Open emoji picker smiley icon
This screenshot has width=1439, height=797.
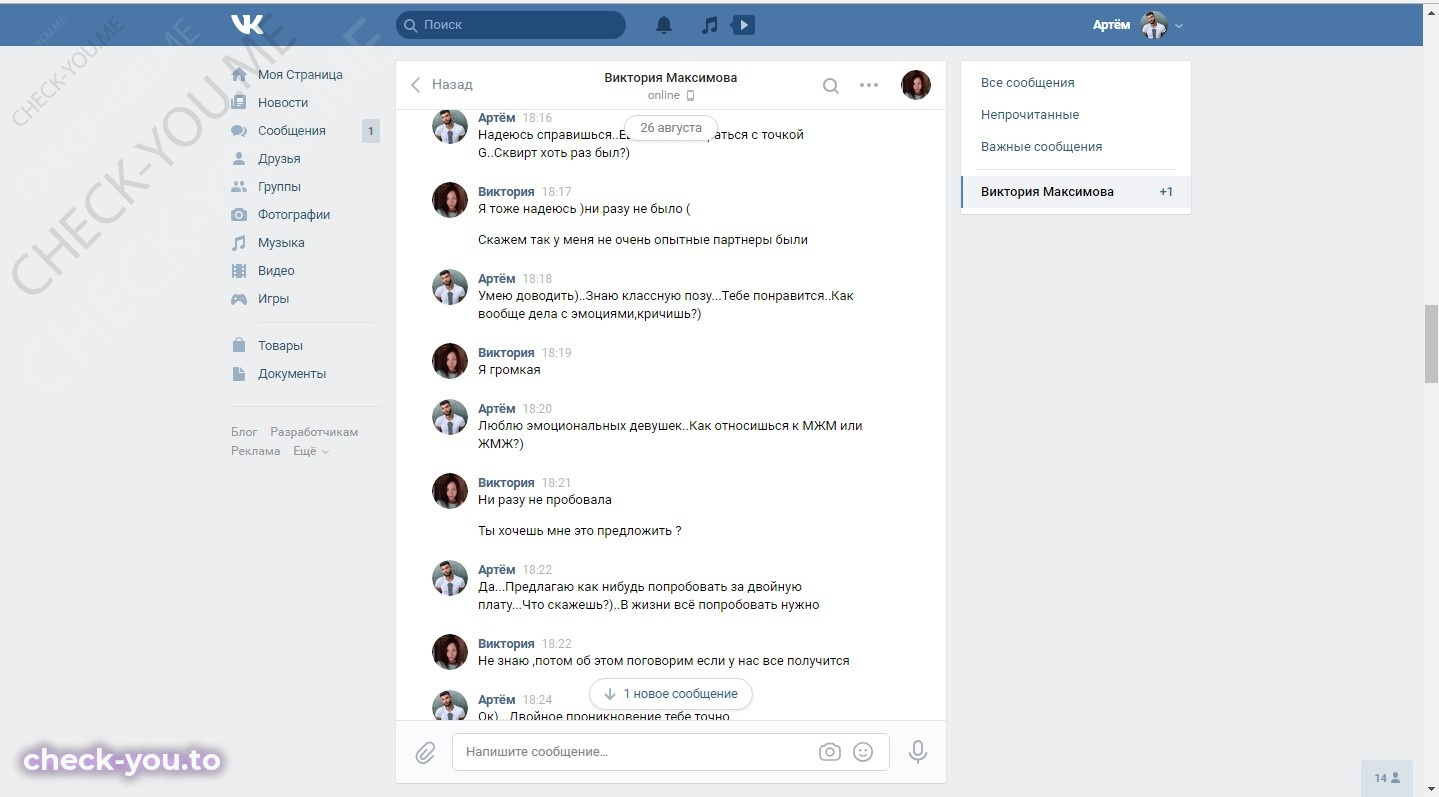tap(863, 752)
